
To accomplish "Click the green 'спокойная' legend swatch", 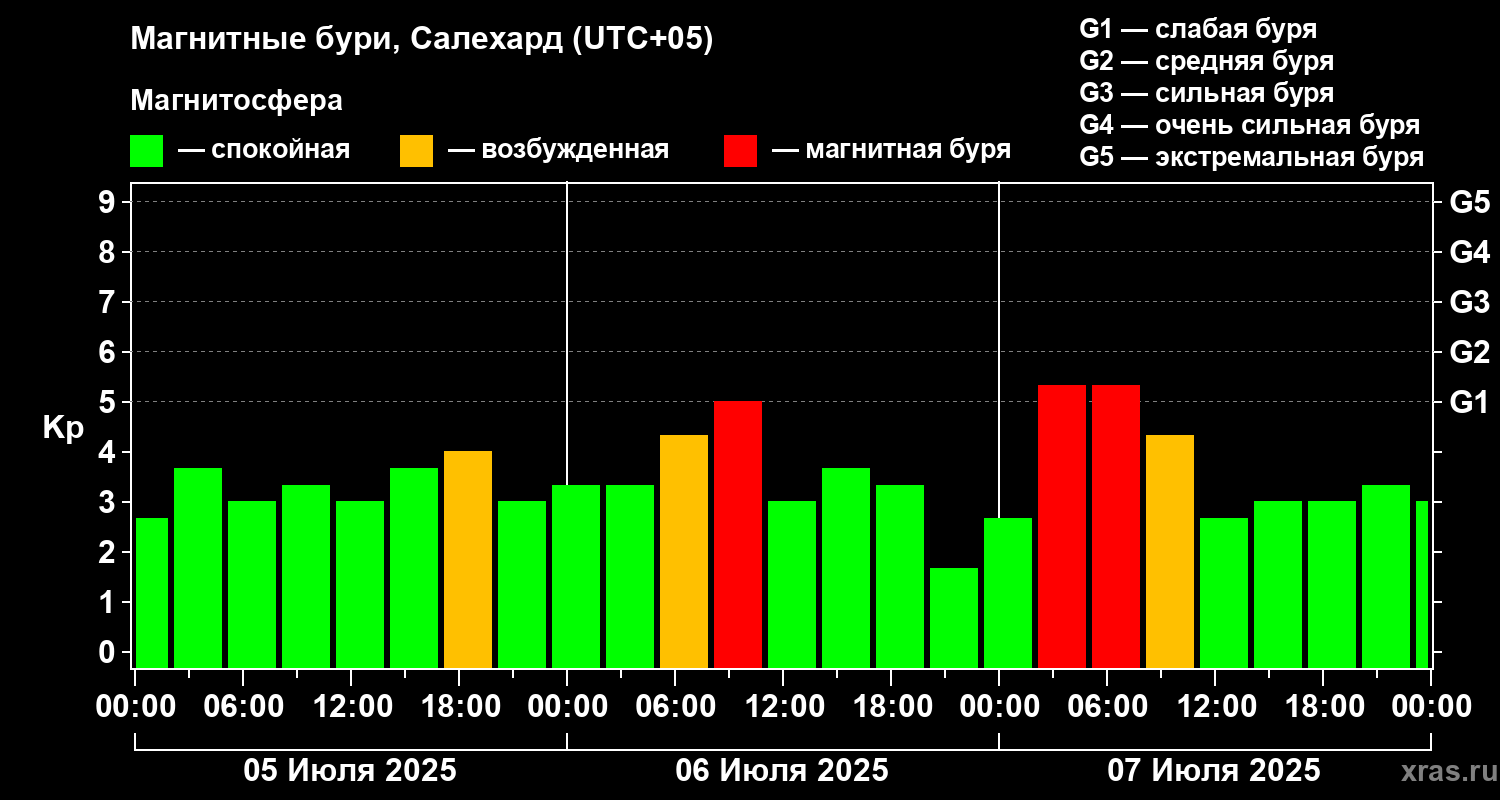I will tap(147, 151).
